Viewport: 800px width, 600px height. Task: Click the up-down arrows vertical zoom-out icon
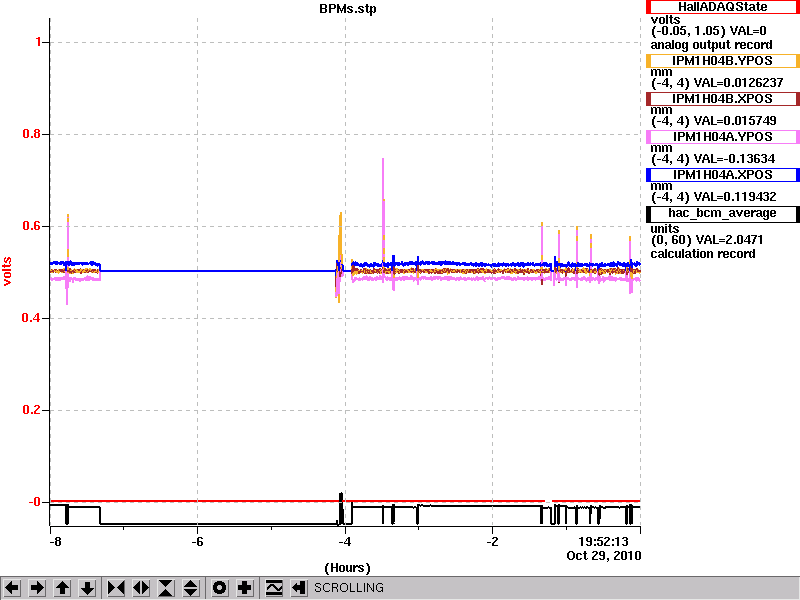tap(191, 588)
